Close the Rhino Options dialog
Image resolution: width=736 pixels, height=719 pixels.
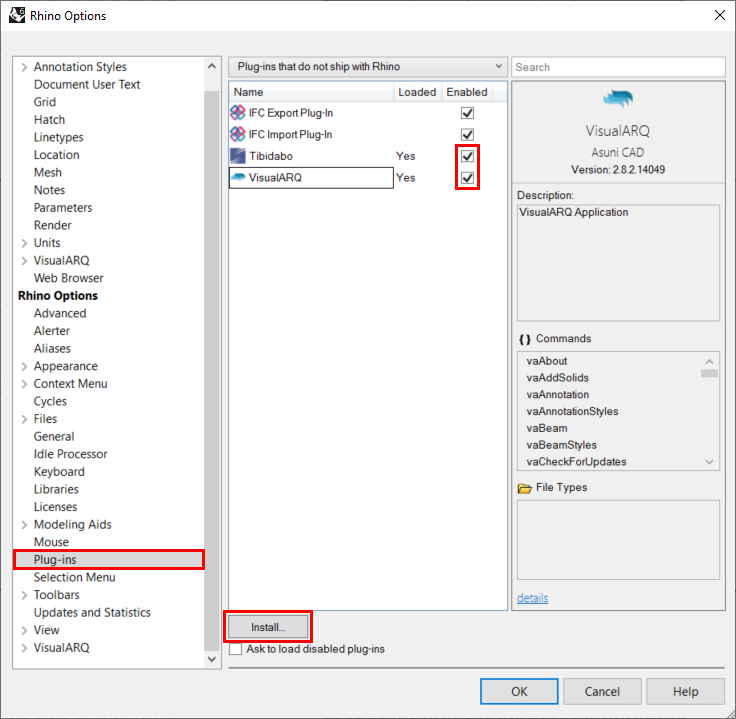(x=720, y=15)
